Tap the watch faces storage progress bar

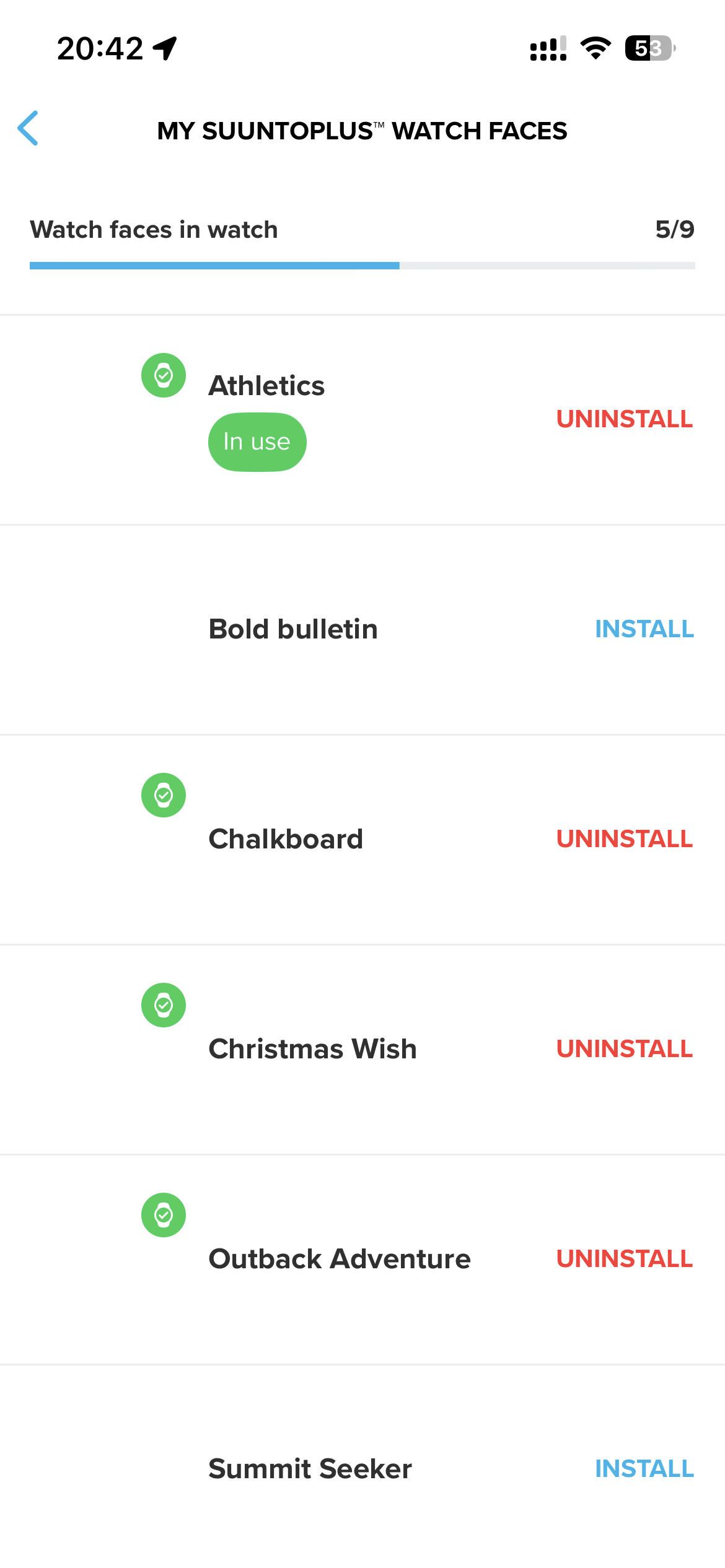click(362, 266)
